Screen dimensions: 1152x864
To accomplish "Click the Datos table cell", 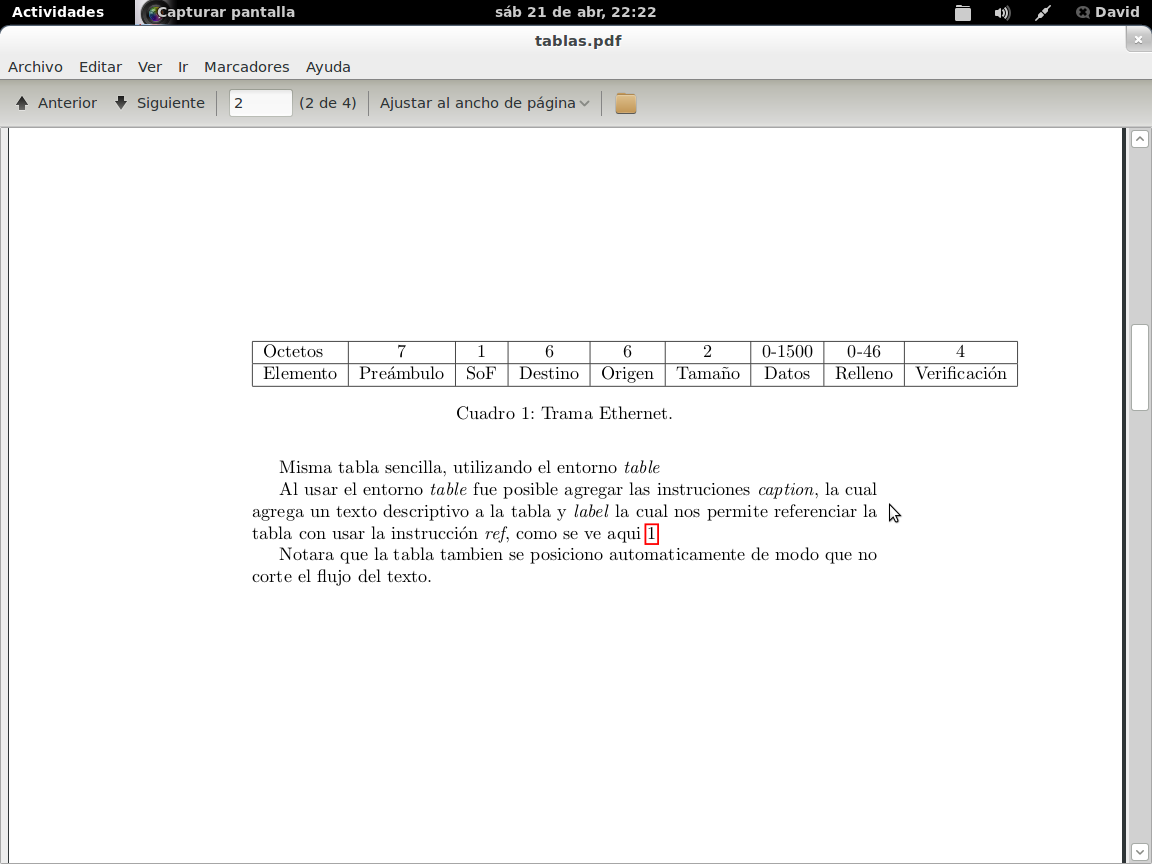I will (787, 374).
